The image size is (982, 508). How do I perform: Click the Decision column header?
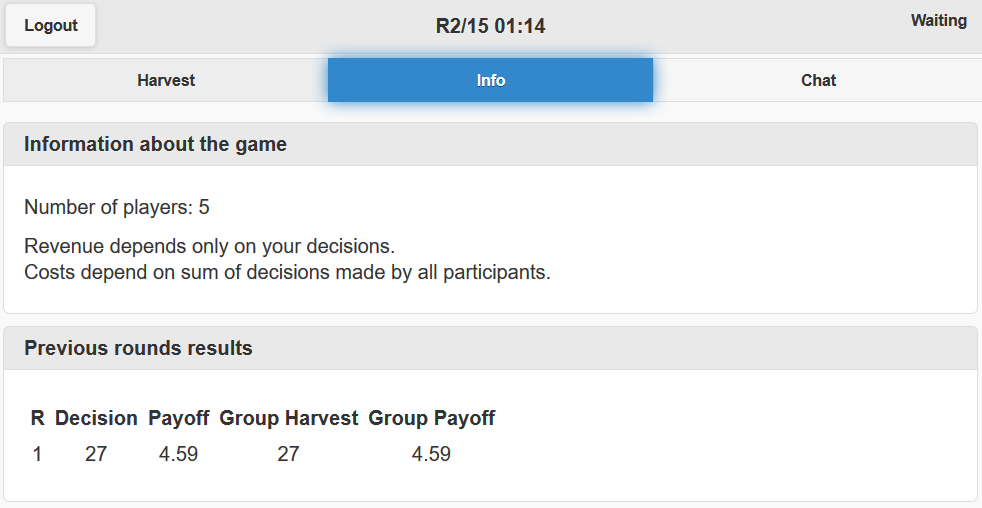click(96, 418)
